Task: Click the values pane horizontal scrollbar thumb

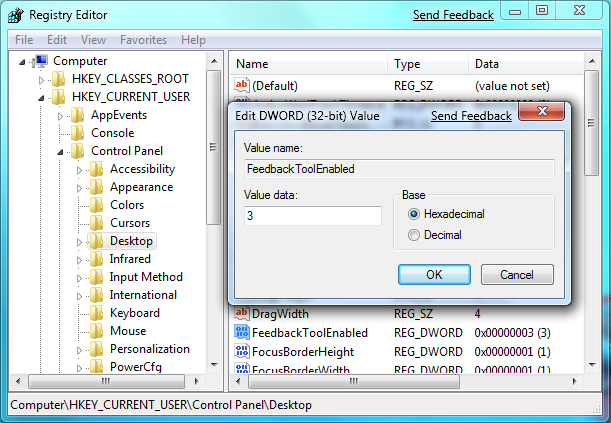Action: pos(353,381)
